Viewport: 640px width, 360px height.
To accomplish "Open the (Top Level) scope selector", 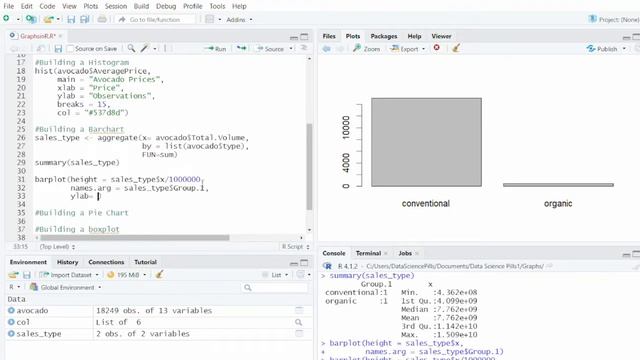I will pyautogui.click(x=57, y=247).
